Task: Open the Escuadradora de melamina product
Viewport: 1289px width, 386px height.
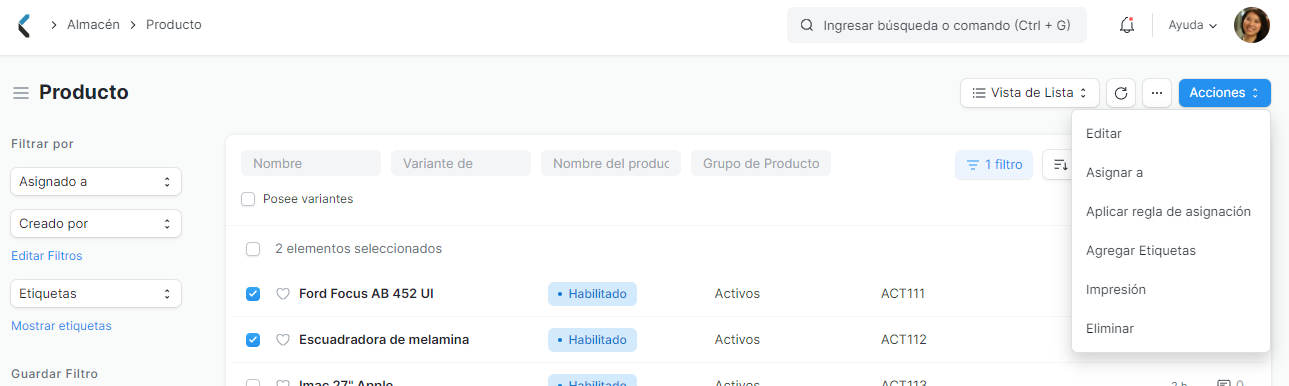Action: tap(384, 340)
